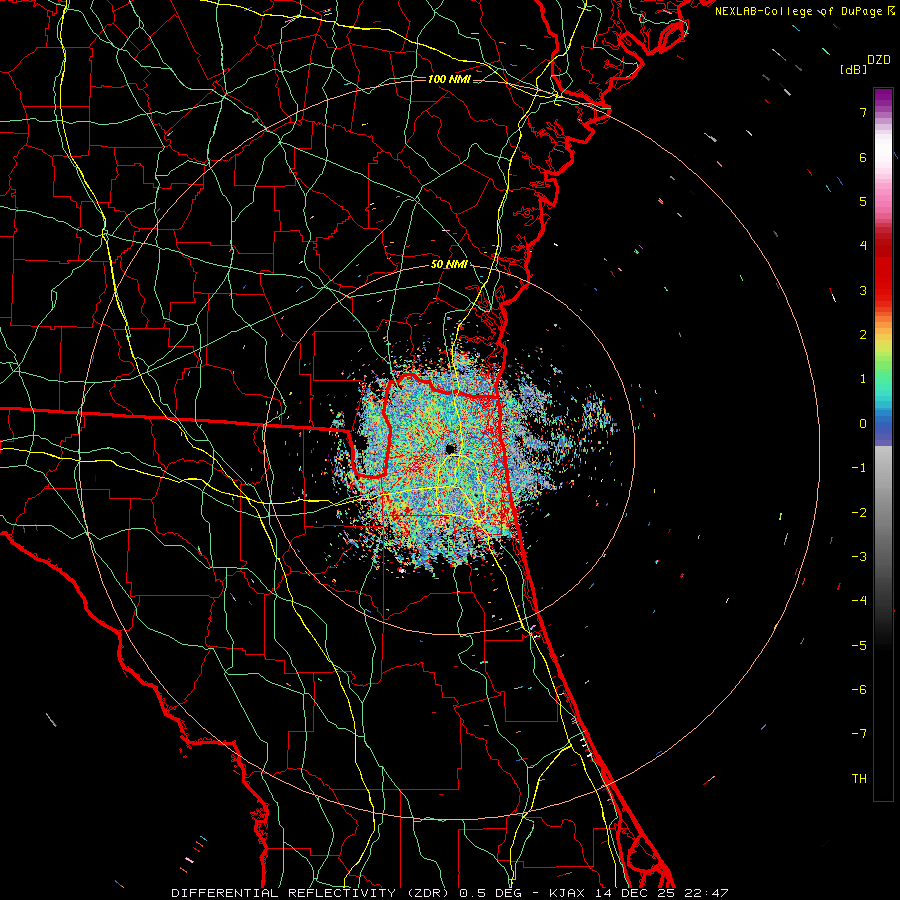Click the -2 value on the color scale
The image size is (900, 900).
[x=859, y=513]
